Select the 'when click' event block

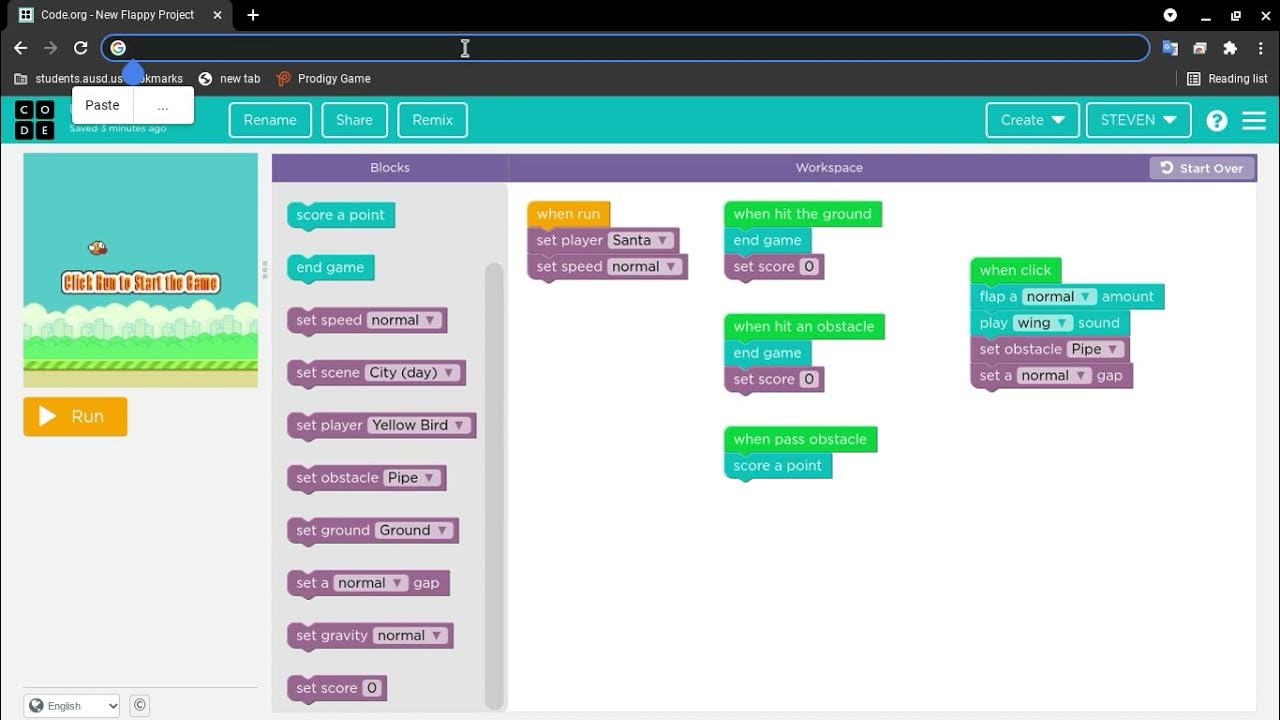pos(1015,270)
